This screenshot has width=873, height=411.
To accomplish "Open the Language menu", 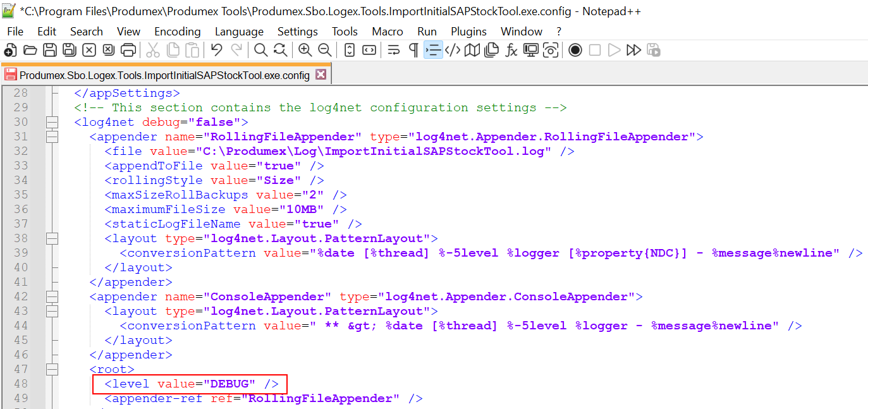I will 239,31.
